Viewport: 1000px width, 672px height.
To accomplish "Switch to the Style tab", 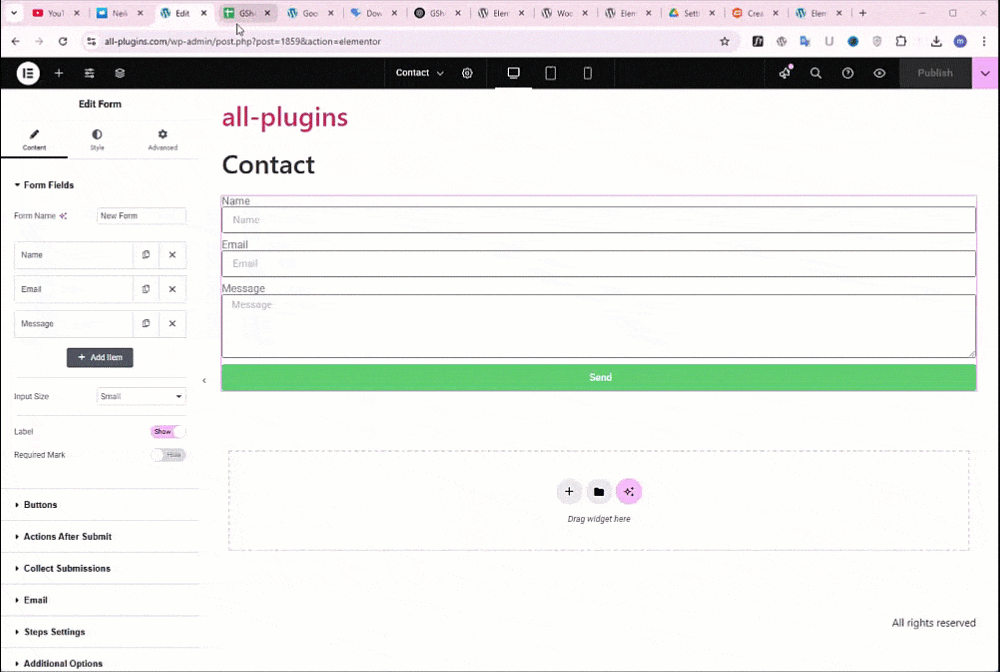I will pyautogui.click(x=97, y=139).
